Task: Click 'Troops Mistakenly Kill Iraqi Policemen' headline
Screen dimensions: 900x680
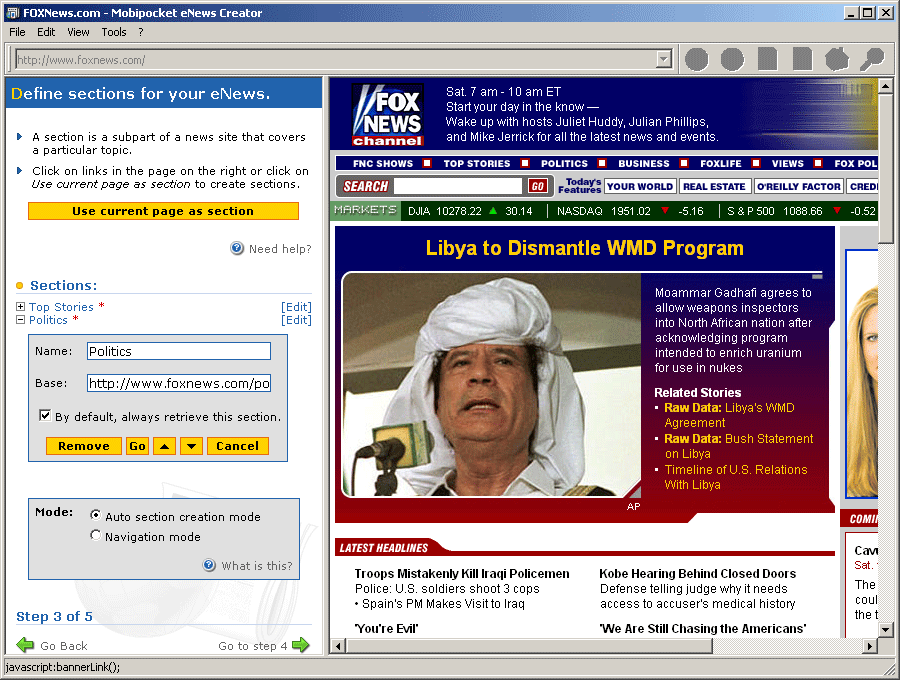Action: [462, 573]
